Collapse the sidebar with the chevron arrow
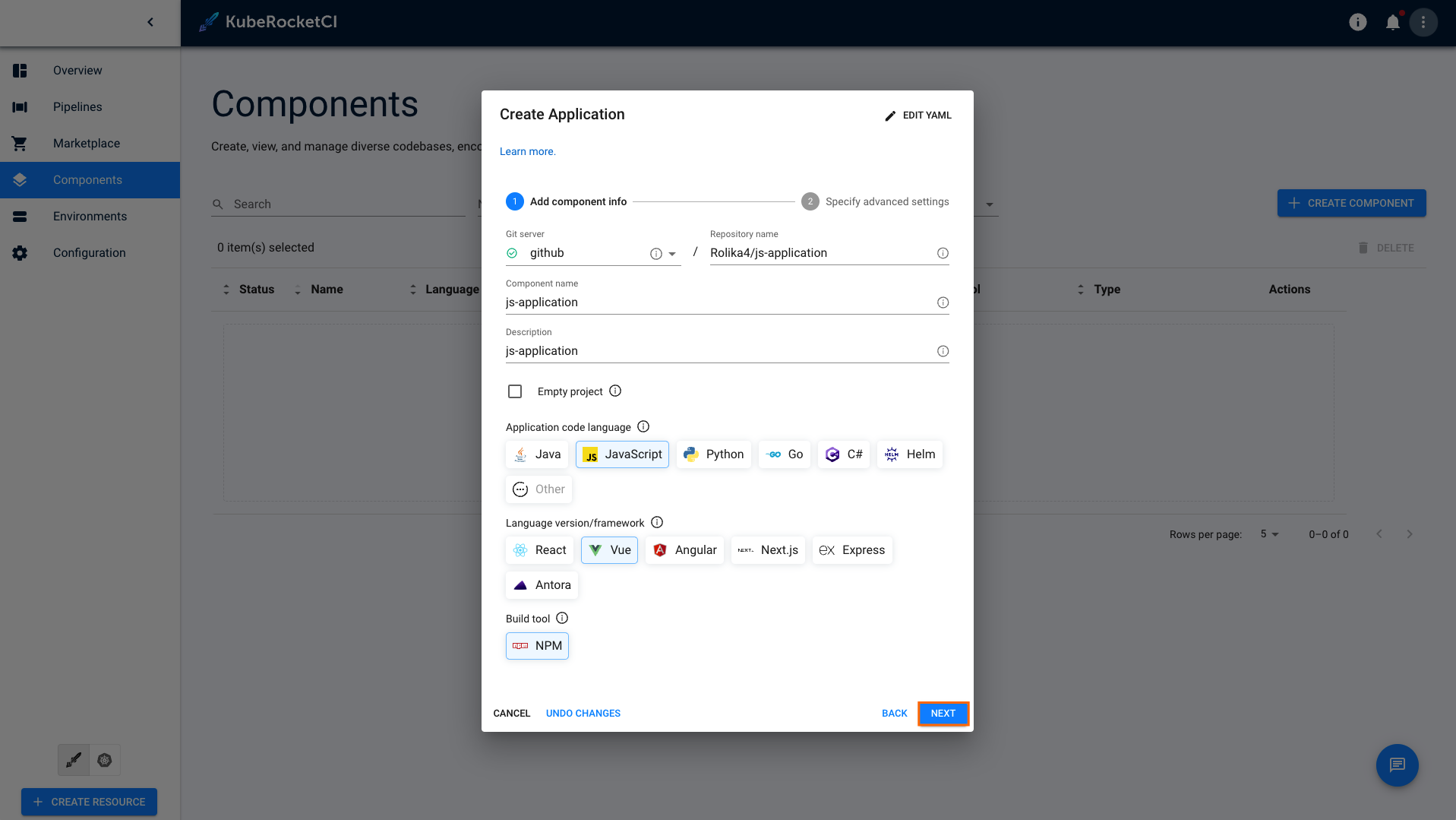The width and height of the screenshot is (1456, 820). (x=150, y=22)
